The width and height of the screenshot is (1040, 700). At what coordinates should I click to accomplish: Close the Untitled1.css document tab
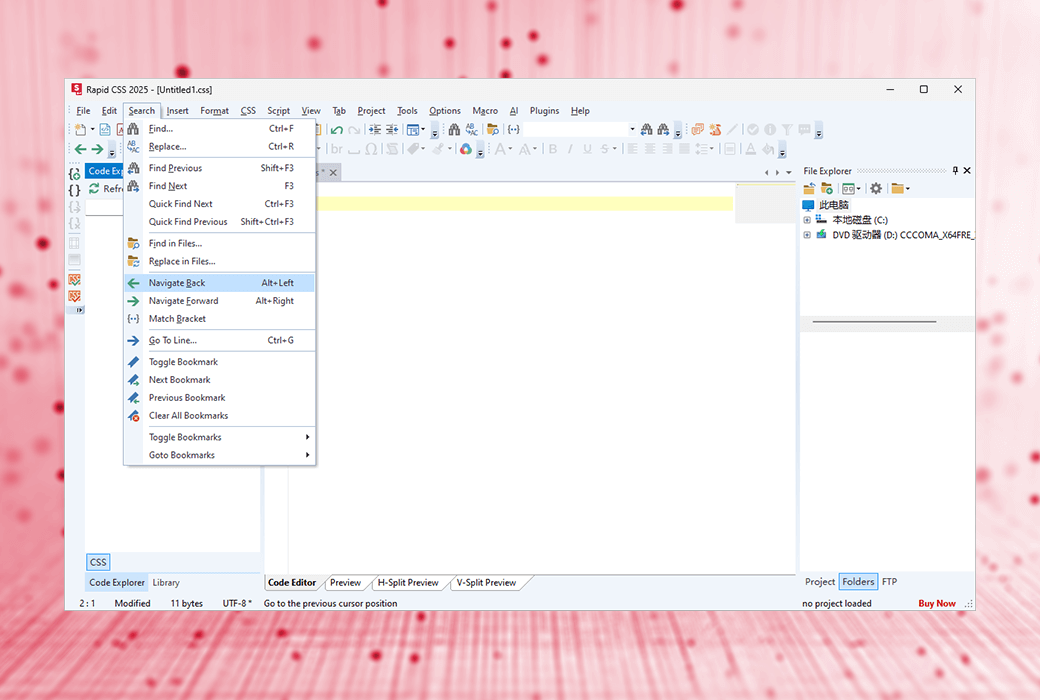click(x=334, y=173)
